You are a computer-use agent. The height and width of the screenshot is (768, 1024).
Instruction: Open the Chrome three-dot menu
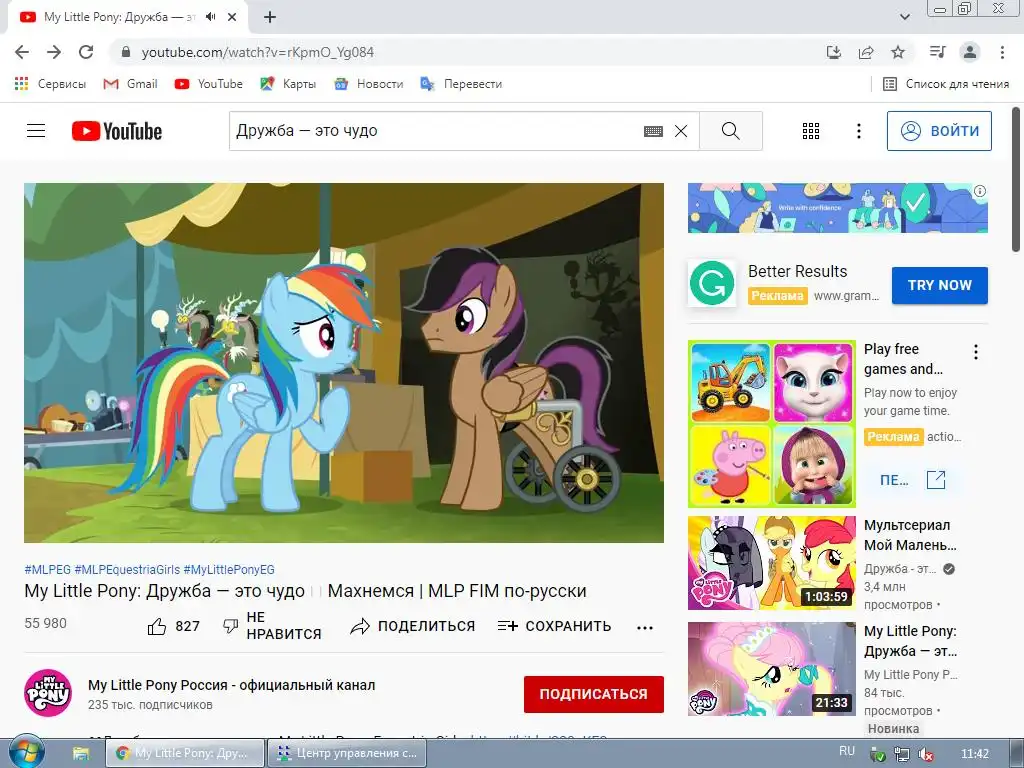pos(1002,52)
